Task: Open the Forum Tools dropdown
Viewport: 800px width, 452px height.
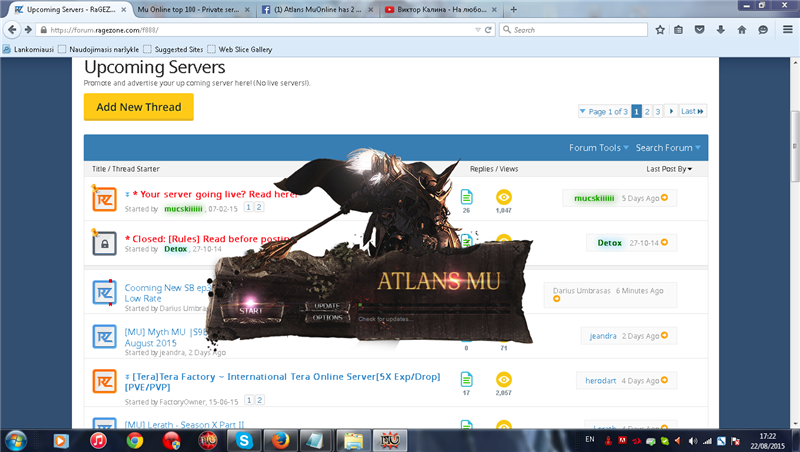Action: pyautogui.click(x=598, y=148)
